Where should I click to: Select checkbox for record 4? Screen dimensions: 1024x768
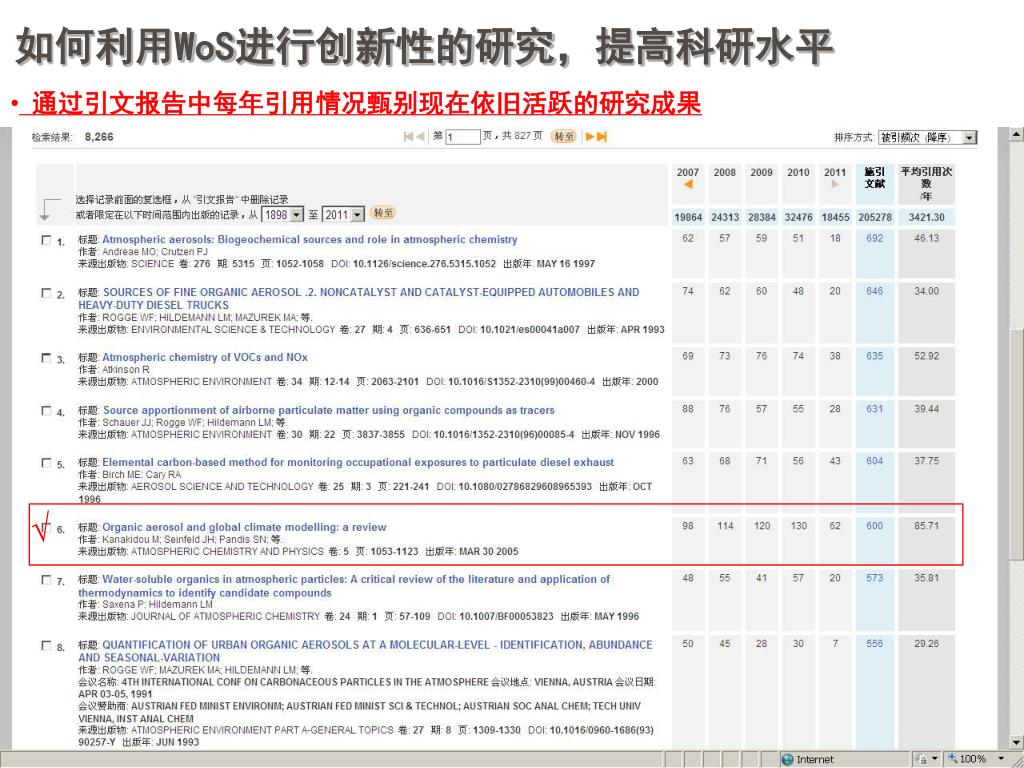(x=46, y=411)
